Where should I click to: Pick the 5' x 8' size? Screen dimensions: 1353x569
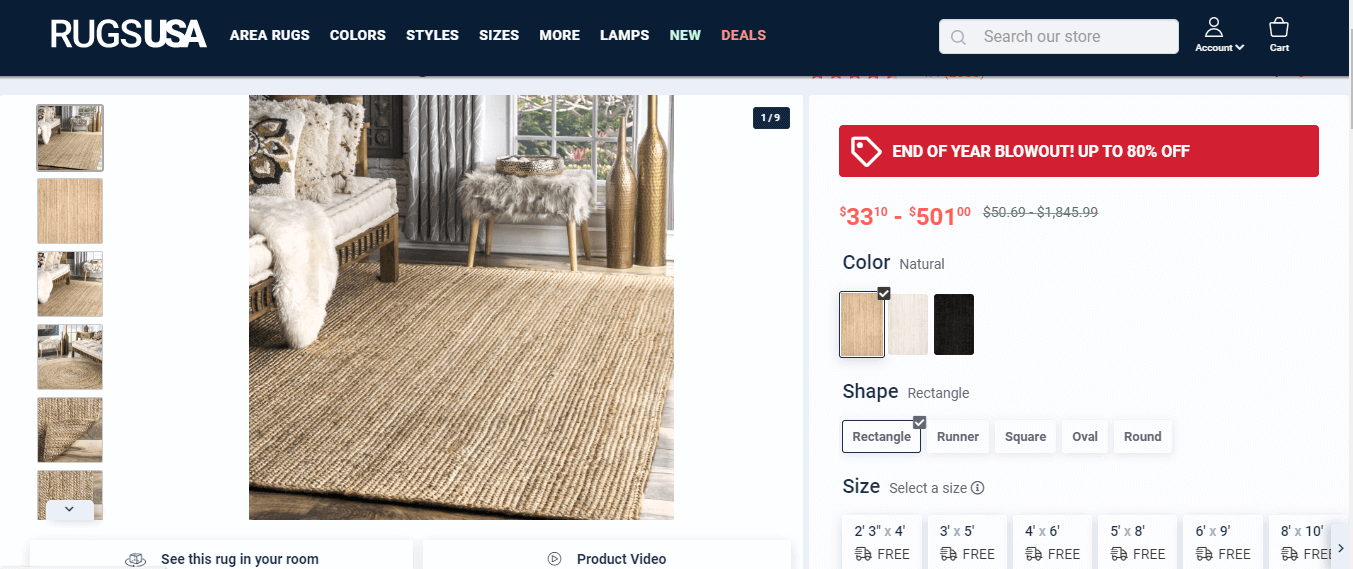pyautogui.click(x=1136, y=542)
